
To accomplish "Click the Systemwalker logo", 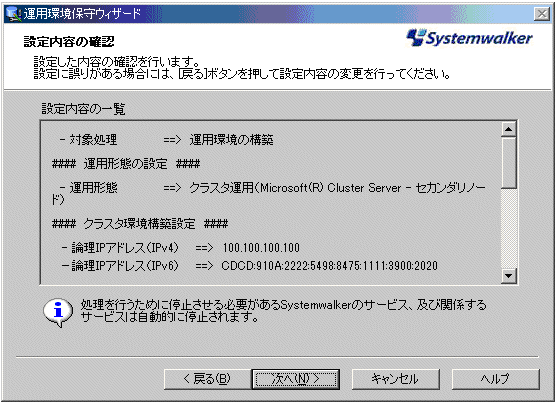I will [x=469, y=38].
